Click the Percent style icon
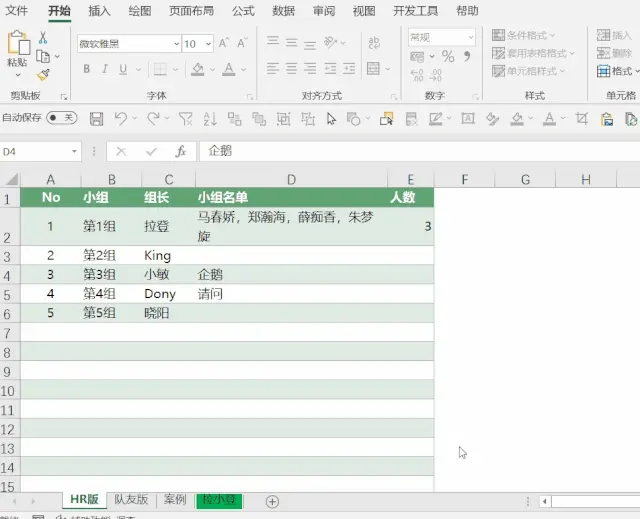 (x=448, y=56)
